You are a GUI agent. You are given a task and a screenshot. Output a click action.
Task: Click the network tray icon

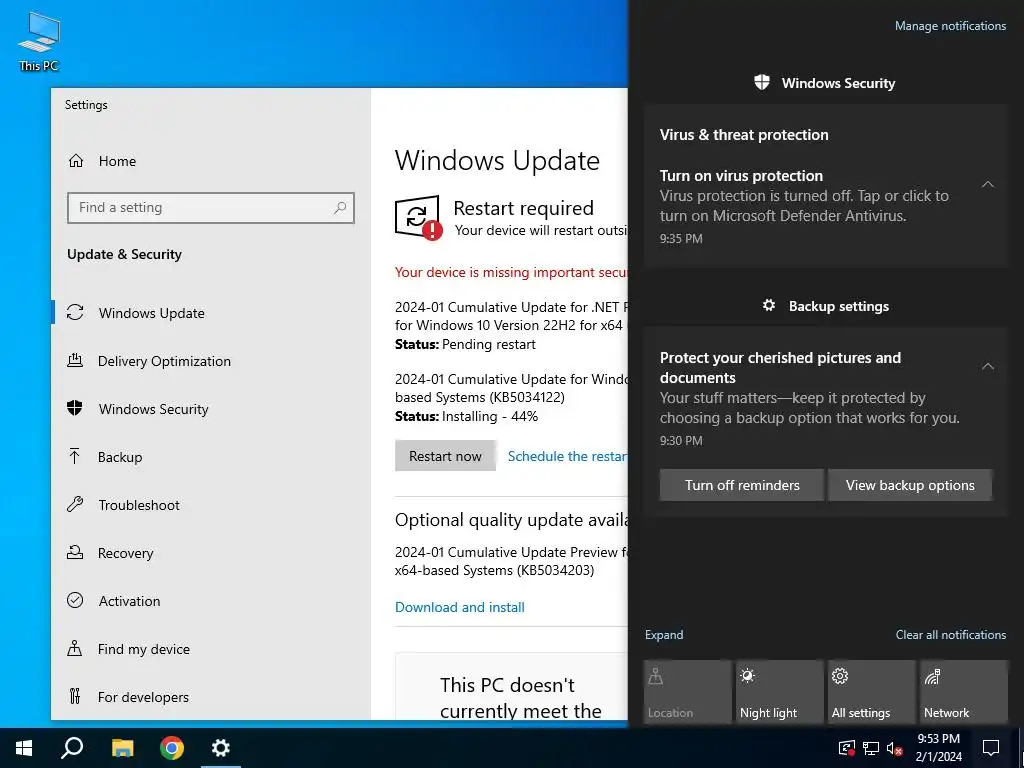tap(871, 748)
